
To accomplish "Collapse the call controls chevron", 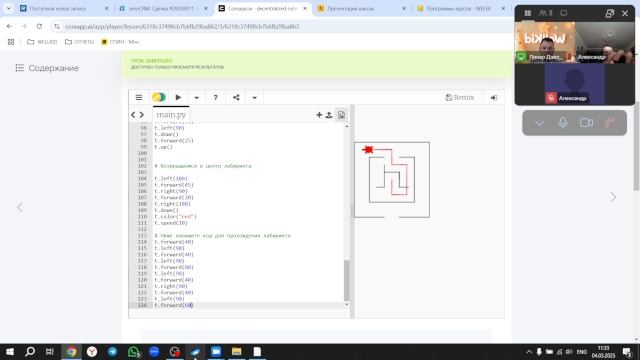I will tap(540, 123).
